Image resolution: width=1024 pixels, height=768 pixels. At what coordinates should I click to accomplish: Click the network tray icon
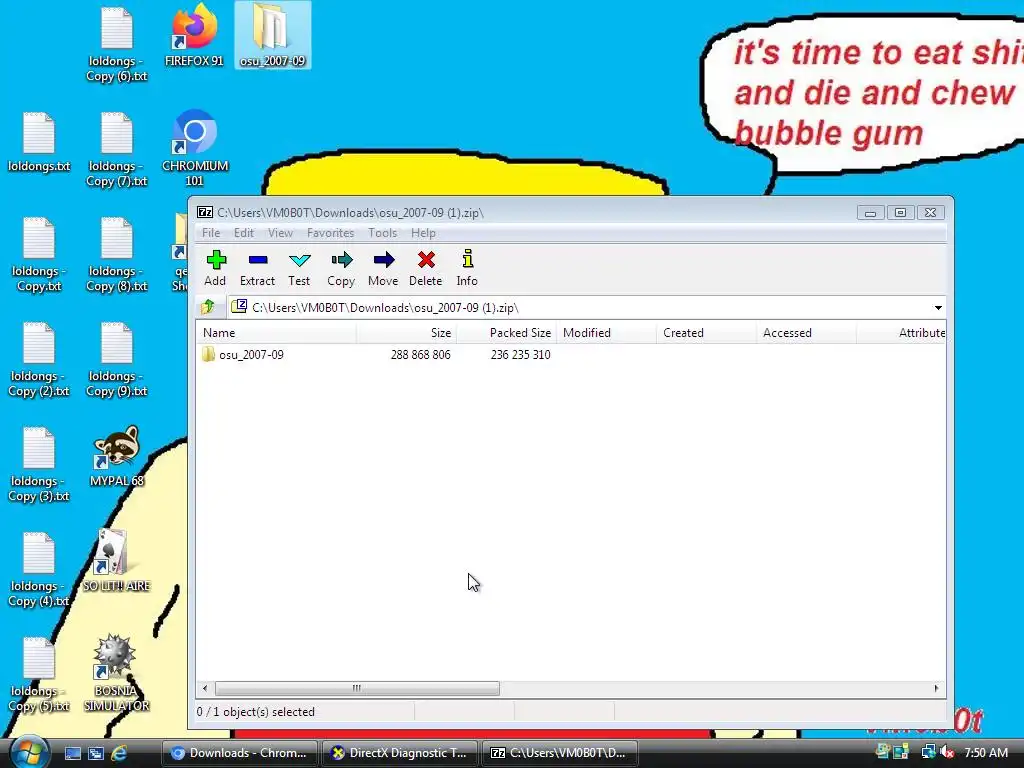(928, 753)
